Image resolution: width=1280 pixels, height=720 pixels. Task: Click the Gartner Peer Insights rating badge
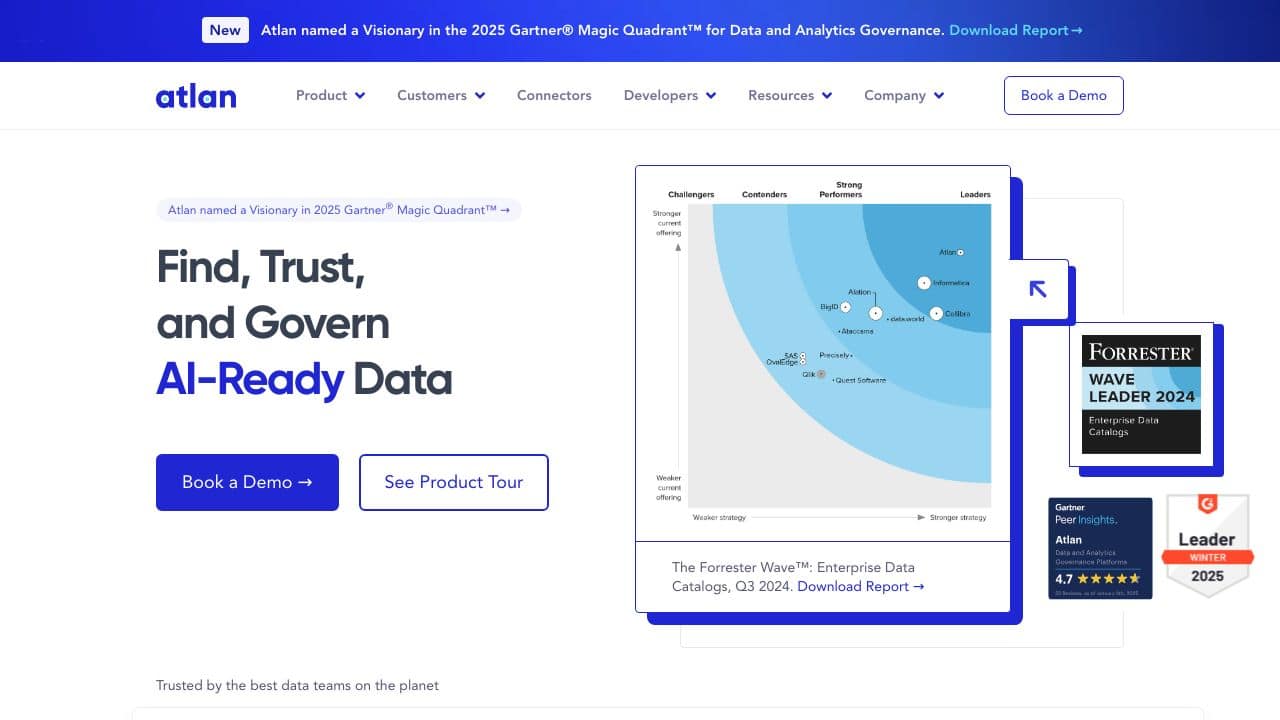1100,548
